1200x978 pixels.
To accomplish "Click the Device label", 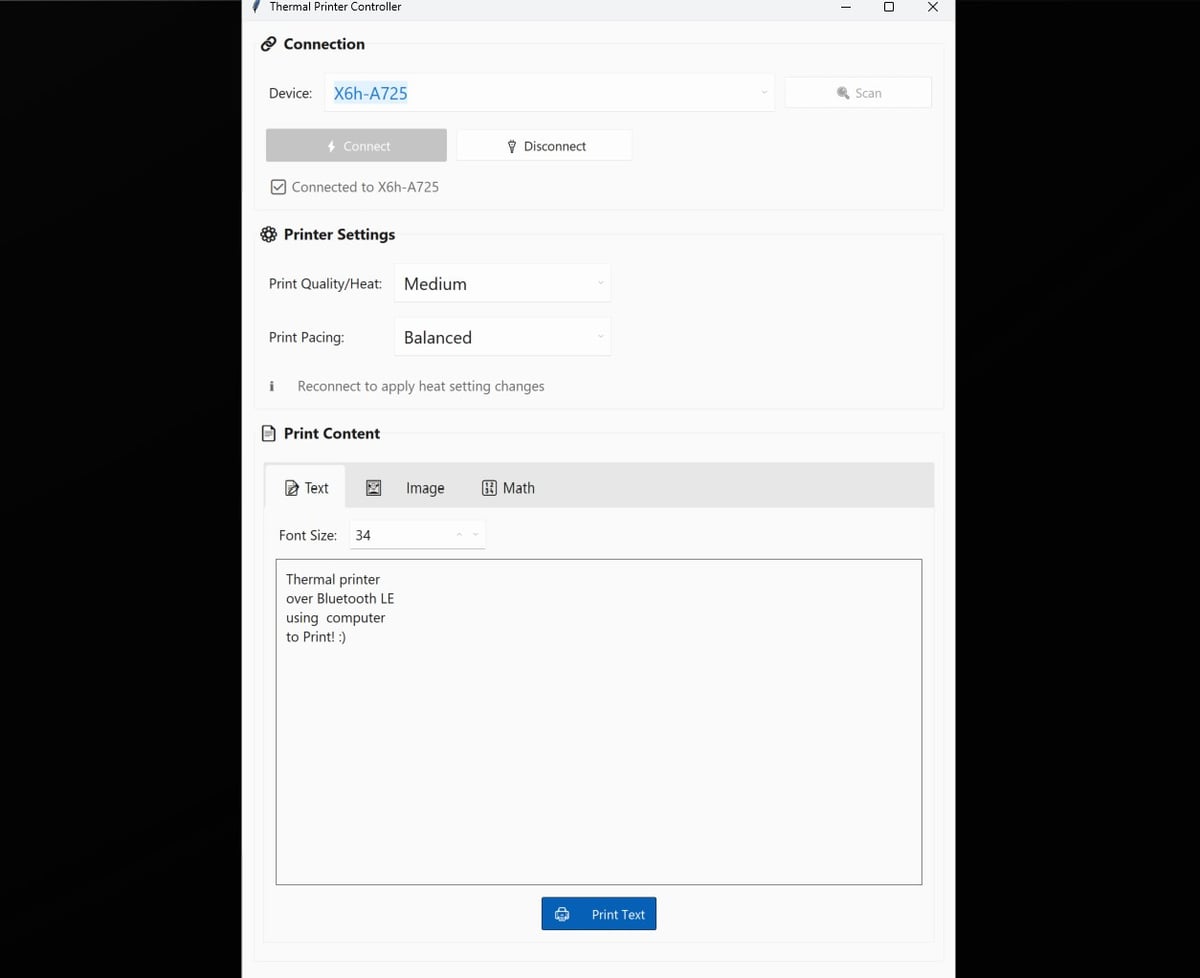I will pyautogui.click(x=290, y=93).
